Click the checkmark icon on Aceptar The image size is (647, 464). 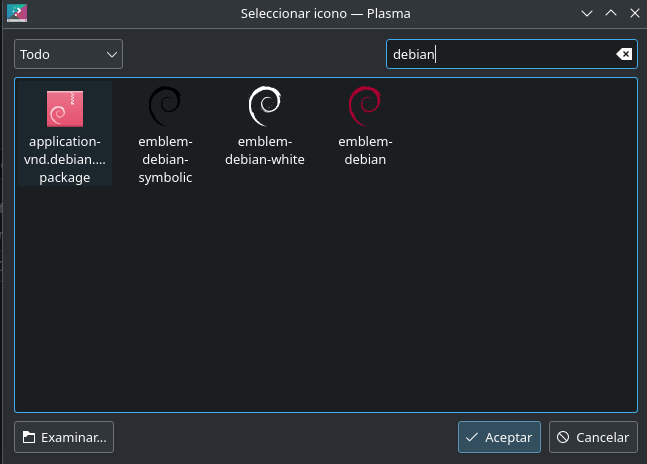pos(472,437)
